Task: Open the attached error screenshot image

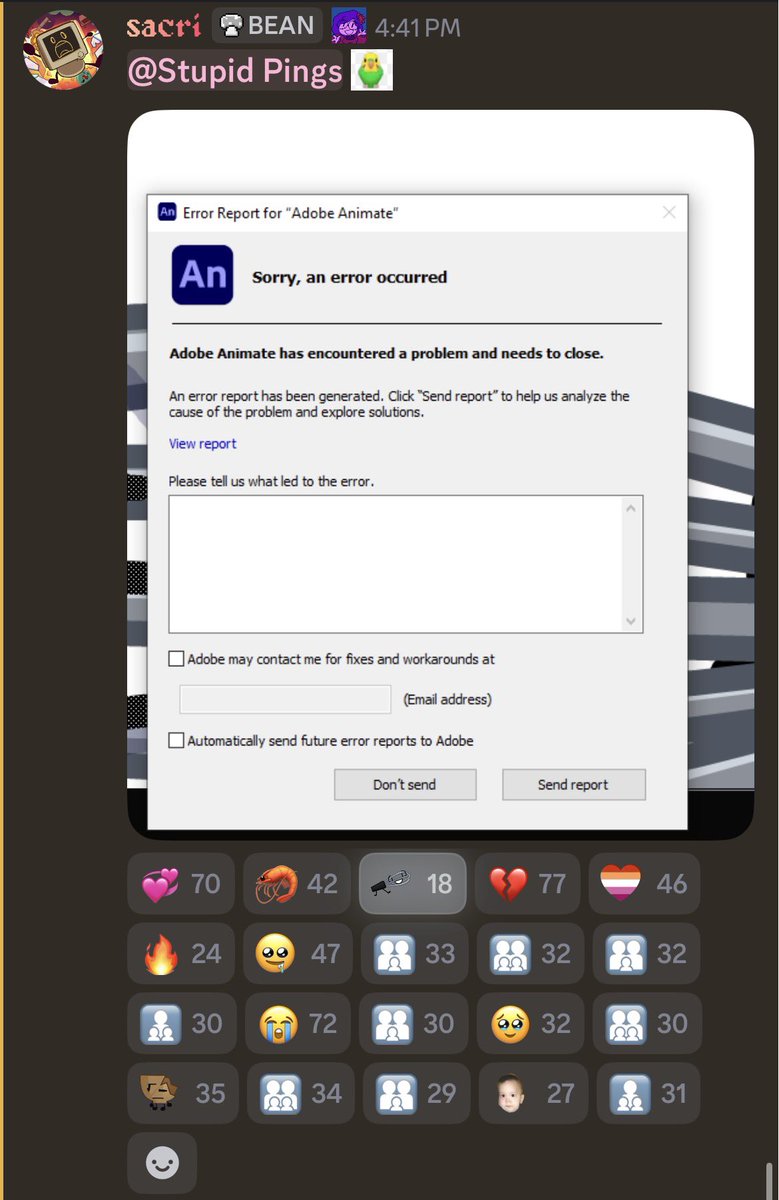Action: coord(440,475)
